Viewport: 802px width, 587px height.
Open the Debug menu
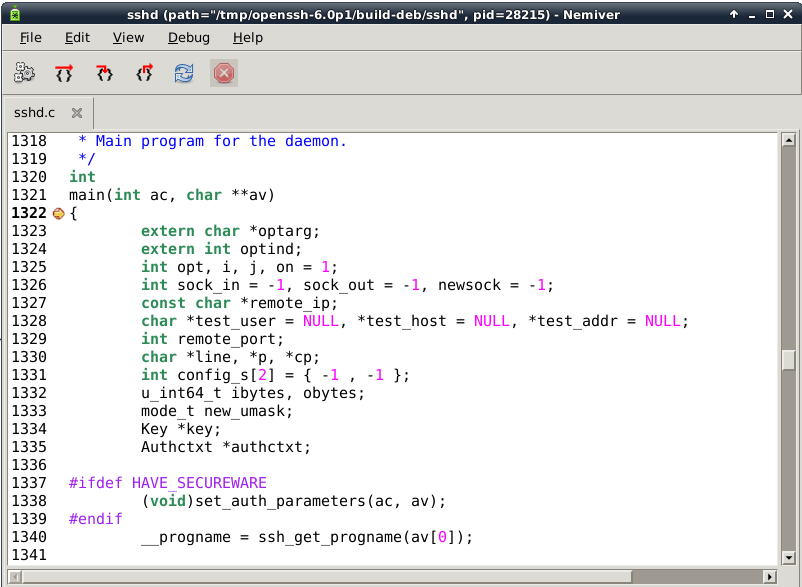click(x=189, y=38)
